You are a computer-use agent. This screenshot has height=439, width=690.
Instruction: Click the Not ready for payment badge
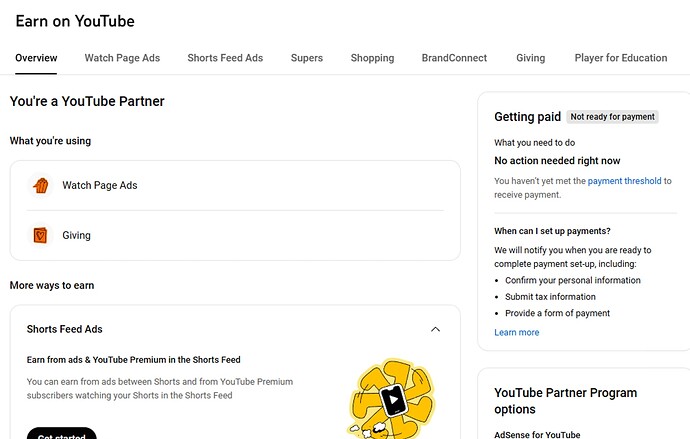pos(613,117)
